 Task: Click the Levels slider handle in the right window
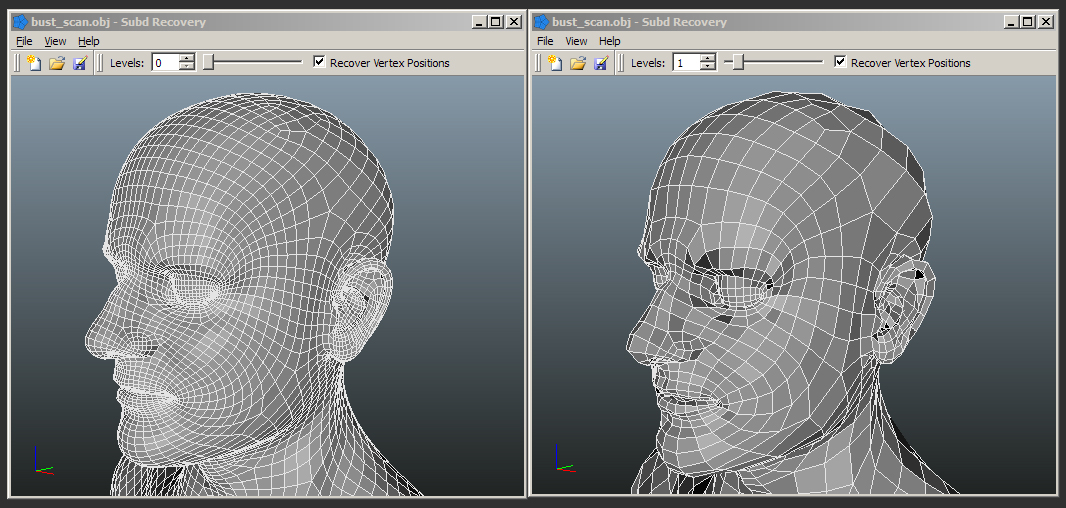click(738, 63)
